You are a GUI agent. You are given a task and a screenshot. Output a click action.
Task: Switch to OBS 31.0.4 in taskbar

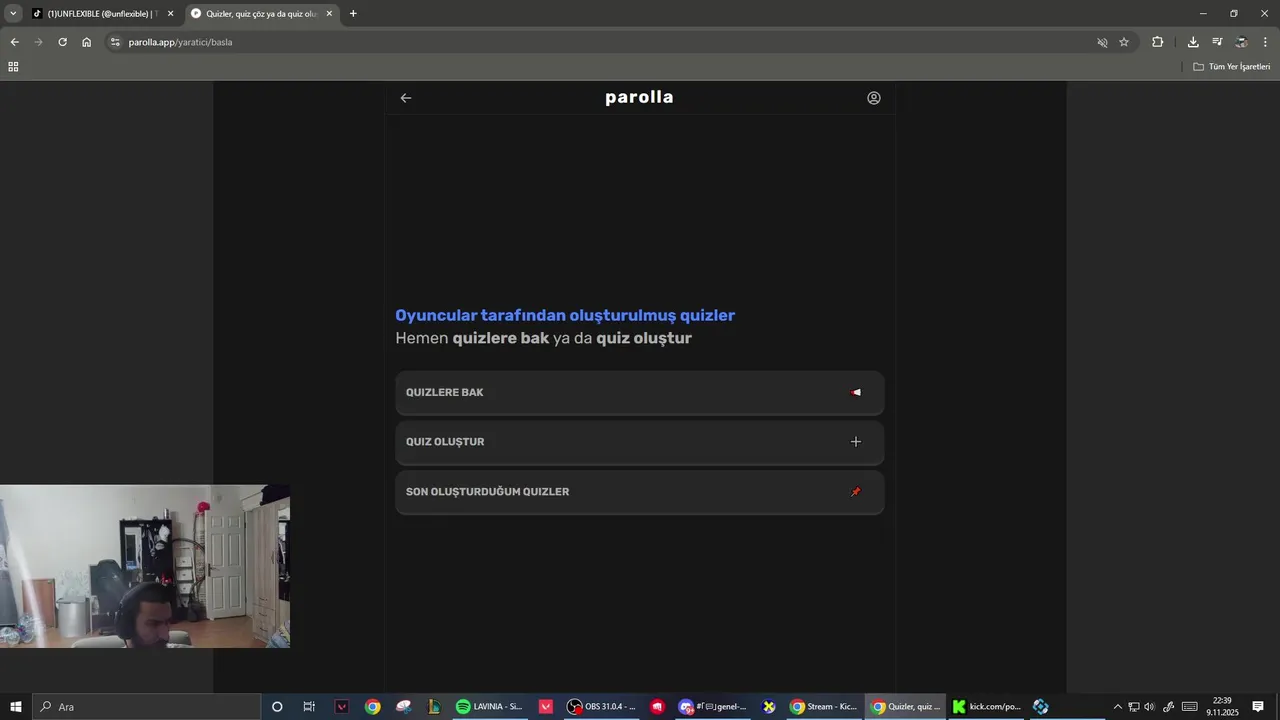(x=602, y=707)
